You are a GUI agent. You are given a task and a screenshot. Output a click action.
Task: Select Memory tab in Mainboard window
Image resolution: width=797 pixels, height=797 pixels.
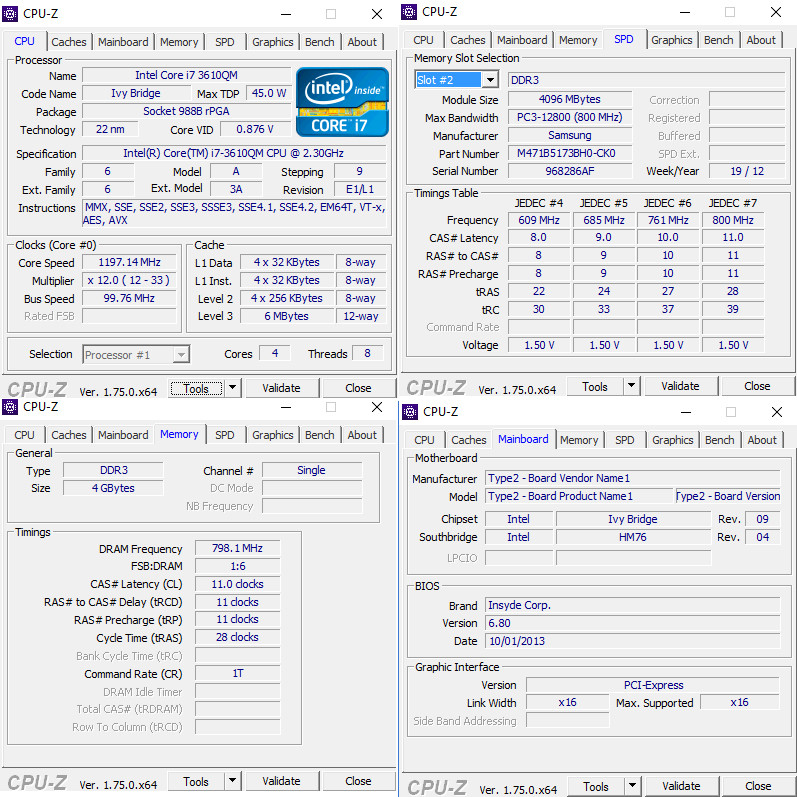(579, 440)
